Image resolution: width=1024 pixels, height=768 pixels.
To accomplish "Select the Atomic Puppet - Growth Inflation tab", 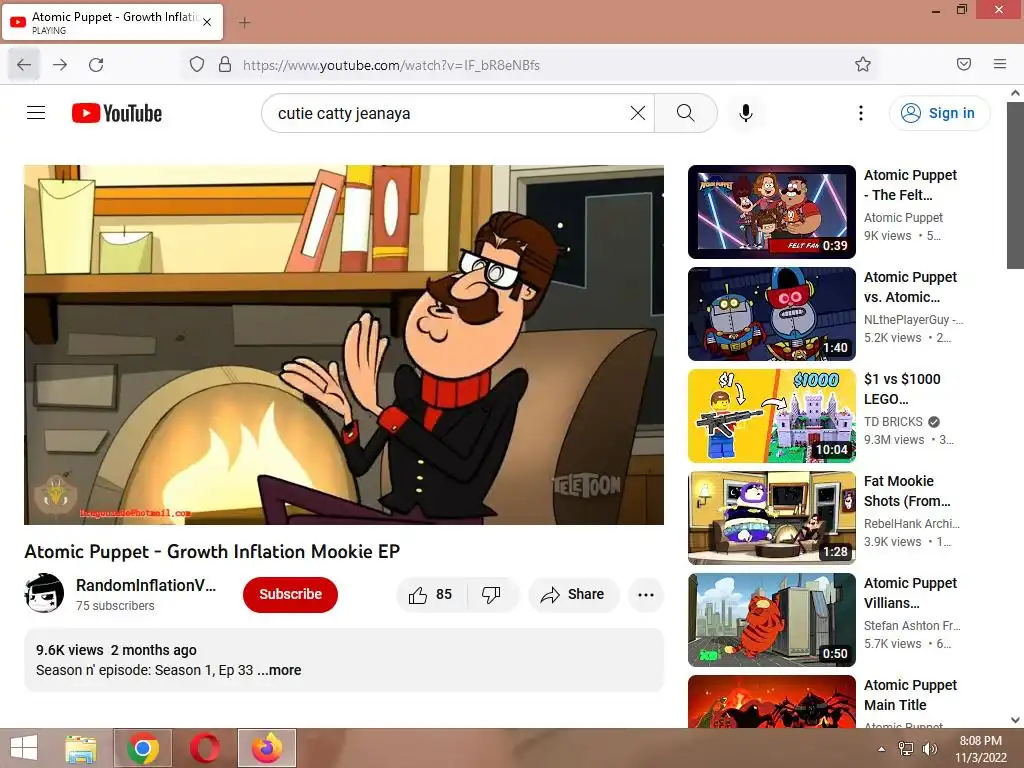I will pos(114,22).
